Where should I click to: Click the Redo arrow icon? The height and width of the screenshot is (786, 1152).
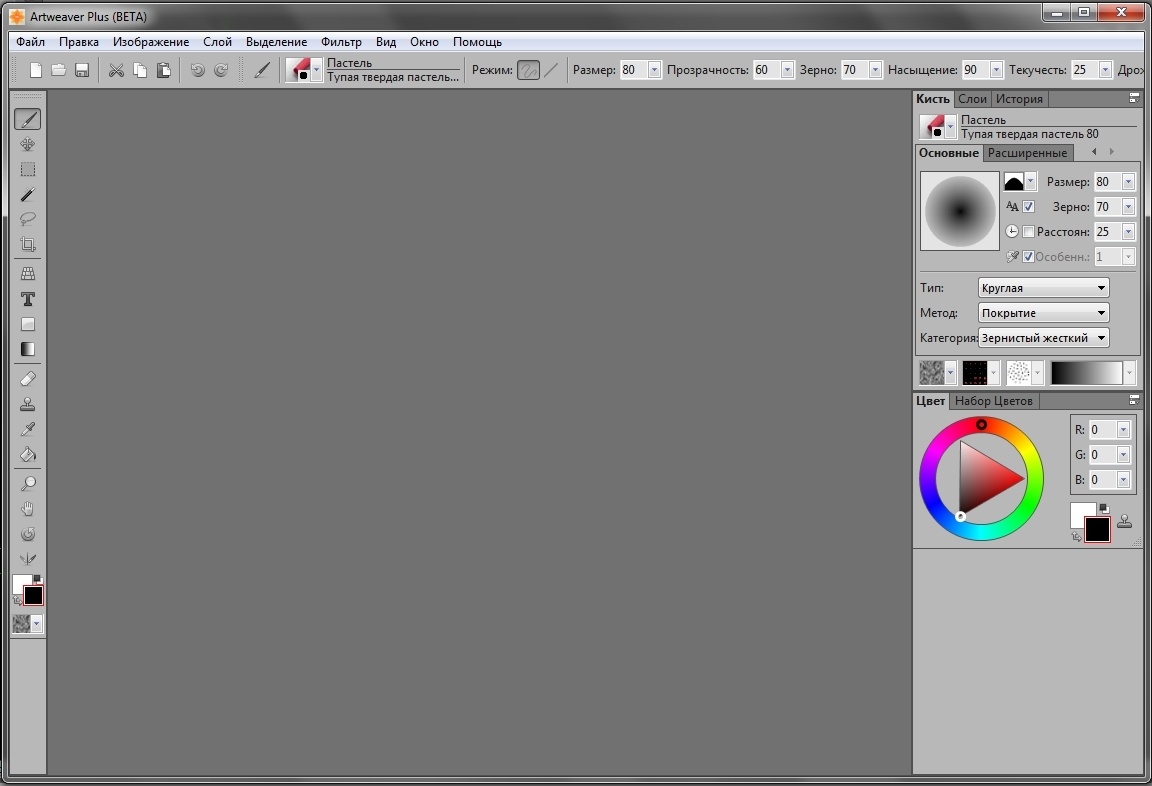click(x=220, y=70)
